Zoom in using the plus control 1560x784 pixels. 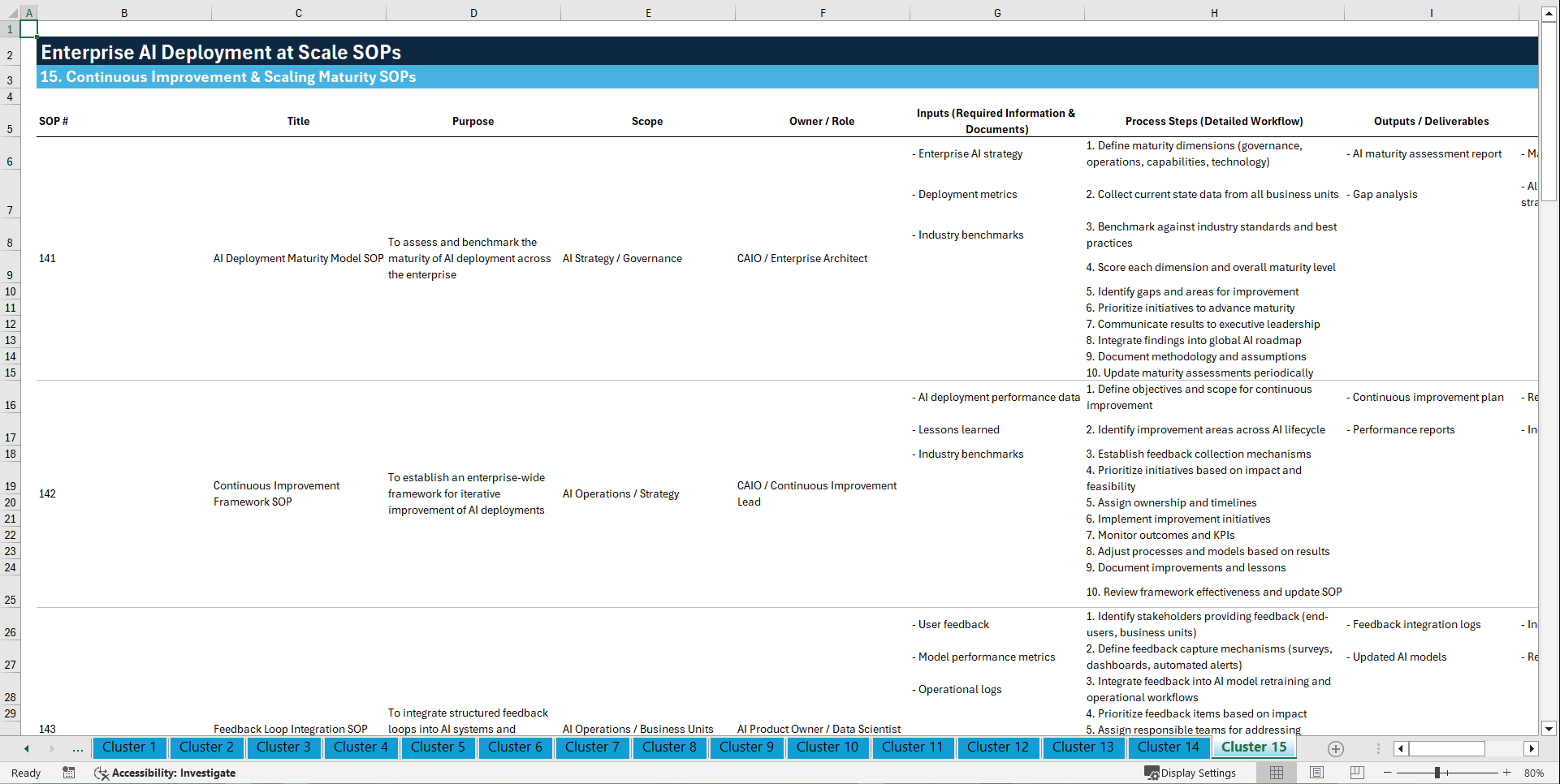point(1506,773)
